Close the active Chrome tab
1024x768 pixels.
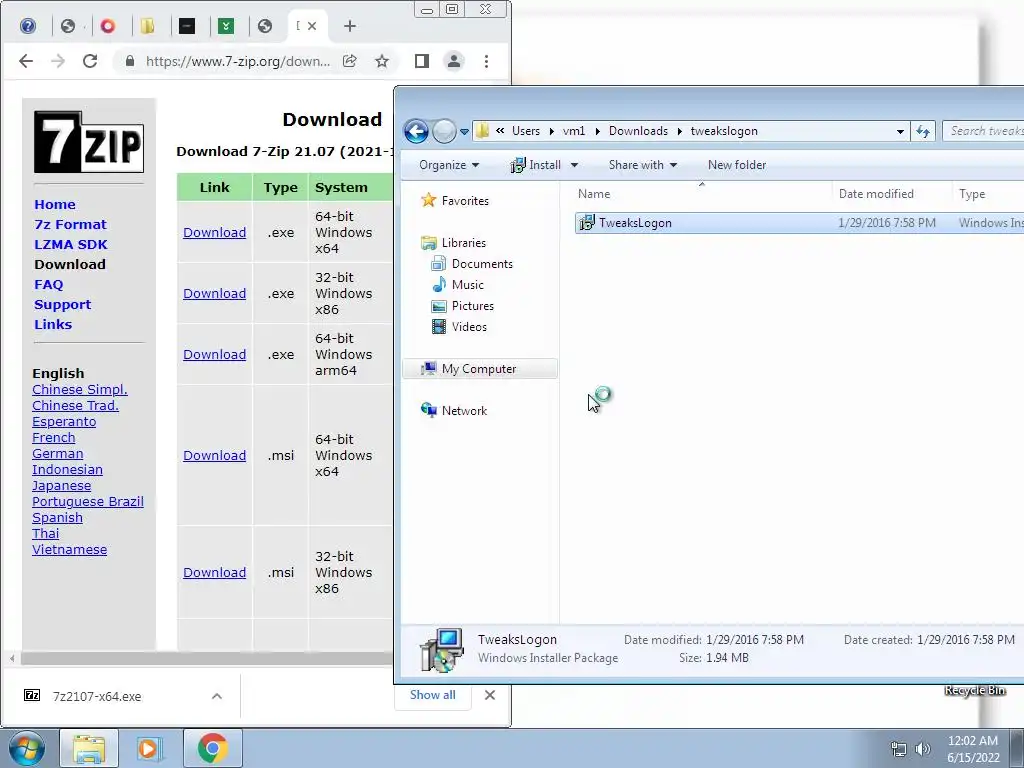312,26
